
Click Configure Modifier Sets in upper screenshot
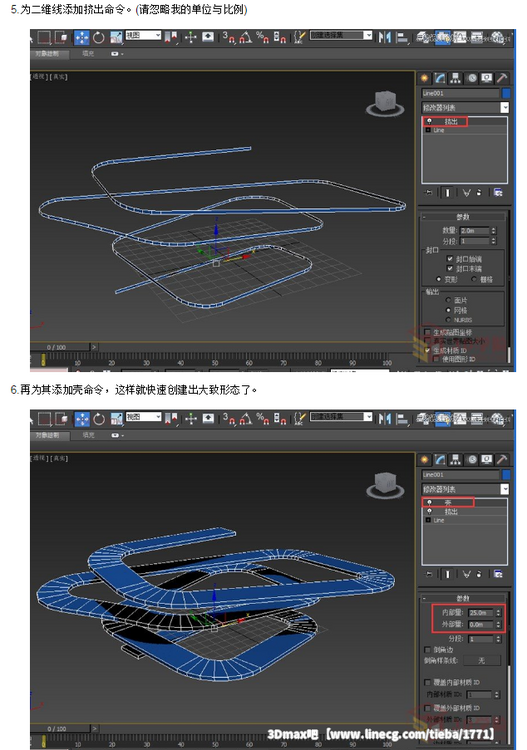coord(498,192)
